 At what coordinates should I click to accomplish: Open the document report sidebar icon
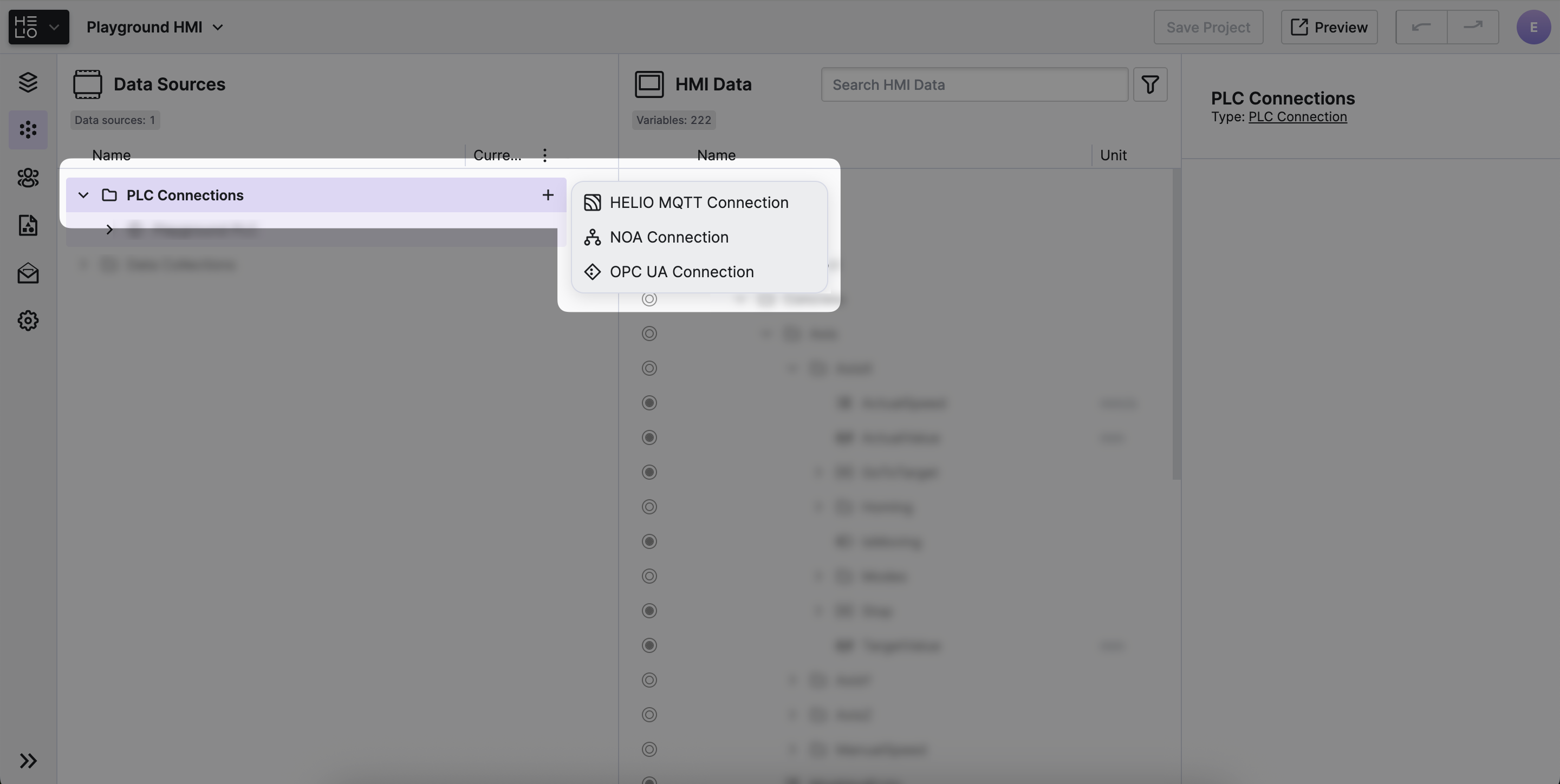tap(28, 225)
